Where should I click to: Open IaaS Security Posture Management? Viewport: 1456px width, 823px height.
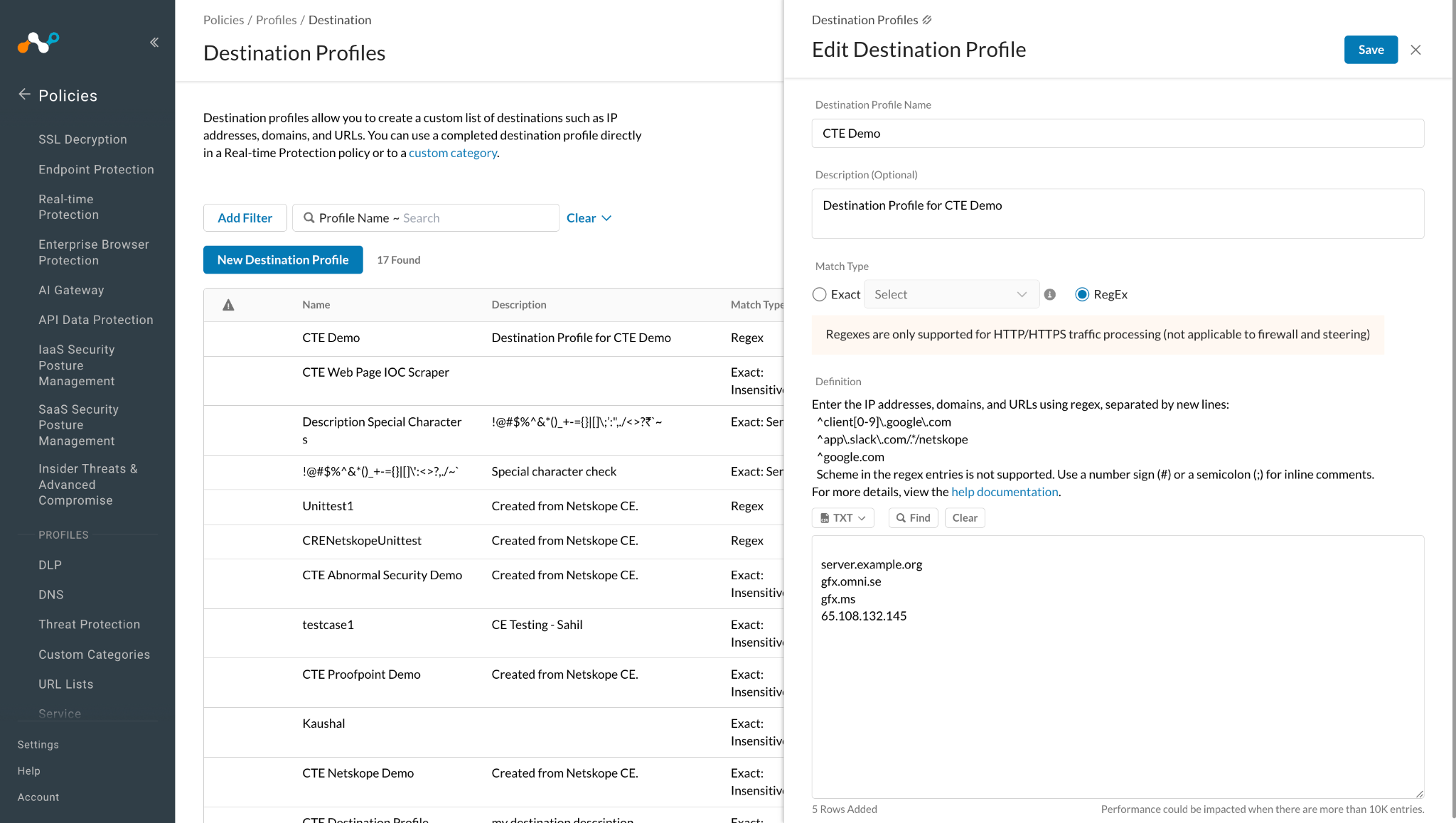[x=77, y=365]
